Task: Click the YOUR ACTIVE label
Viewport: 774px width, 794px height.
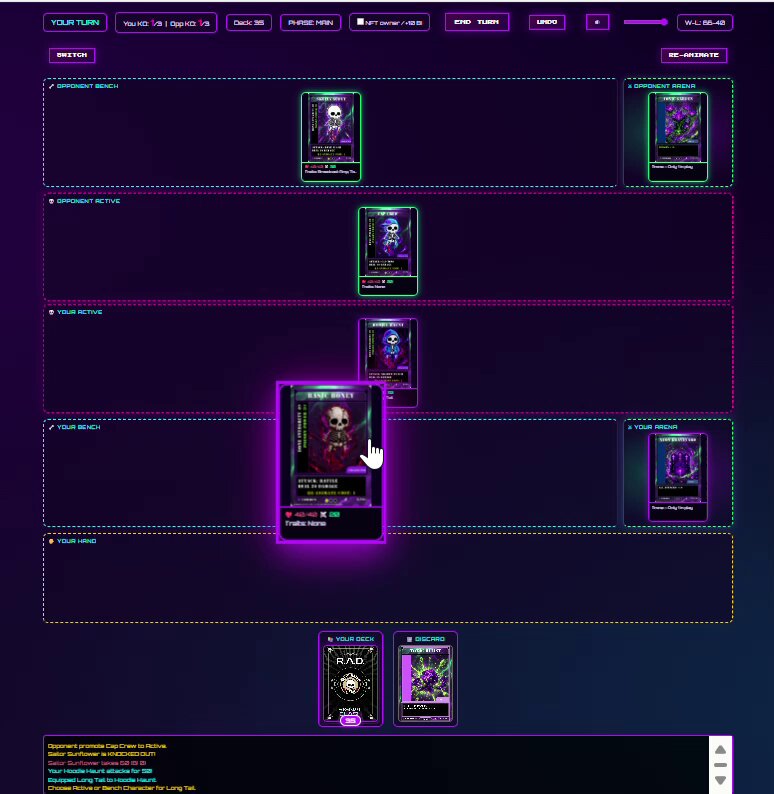Action: [79, 312]
